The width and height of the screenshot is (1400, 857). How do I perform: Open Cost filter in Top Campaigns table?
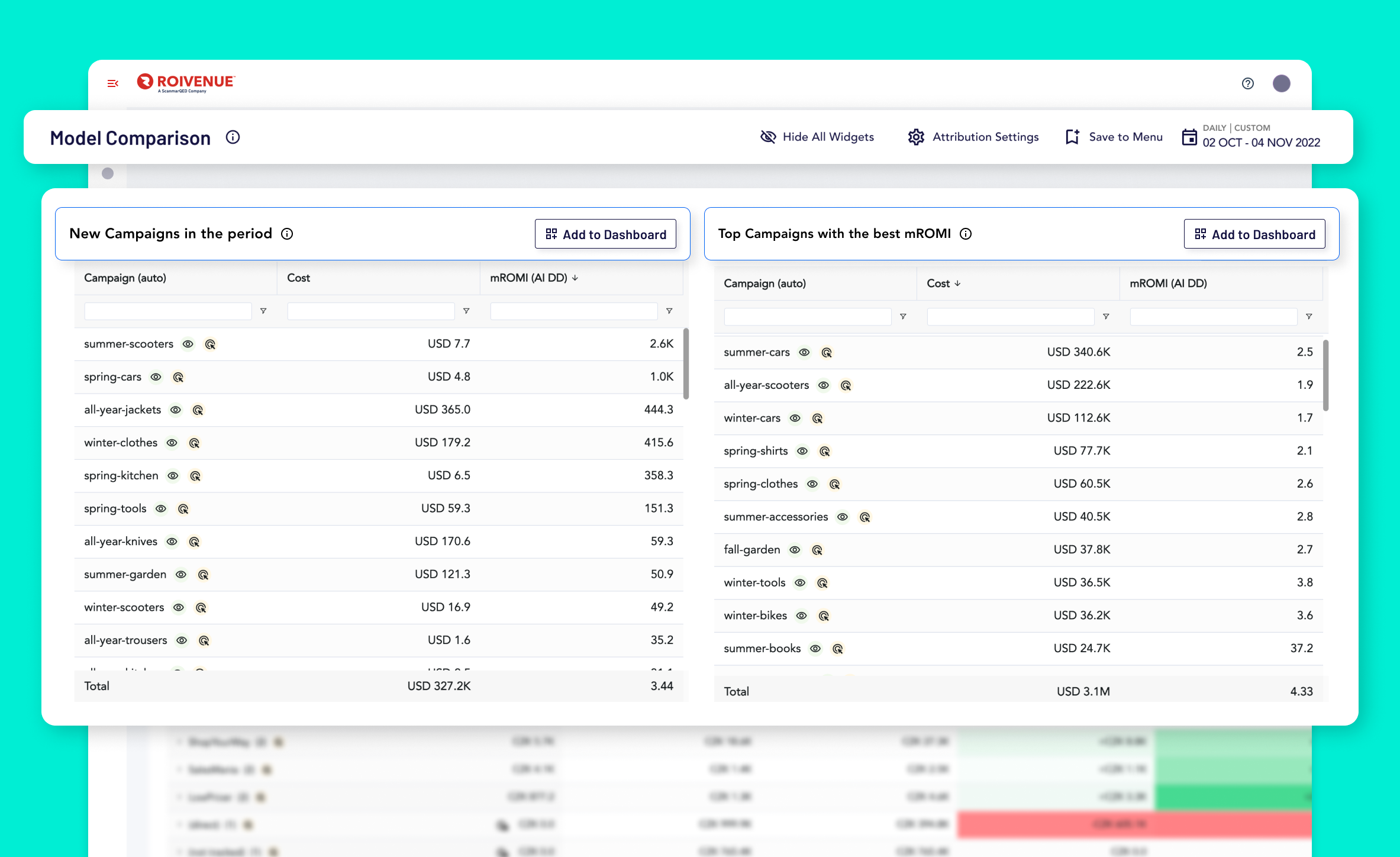pyautogui.click(x=1106, y=317)
